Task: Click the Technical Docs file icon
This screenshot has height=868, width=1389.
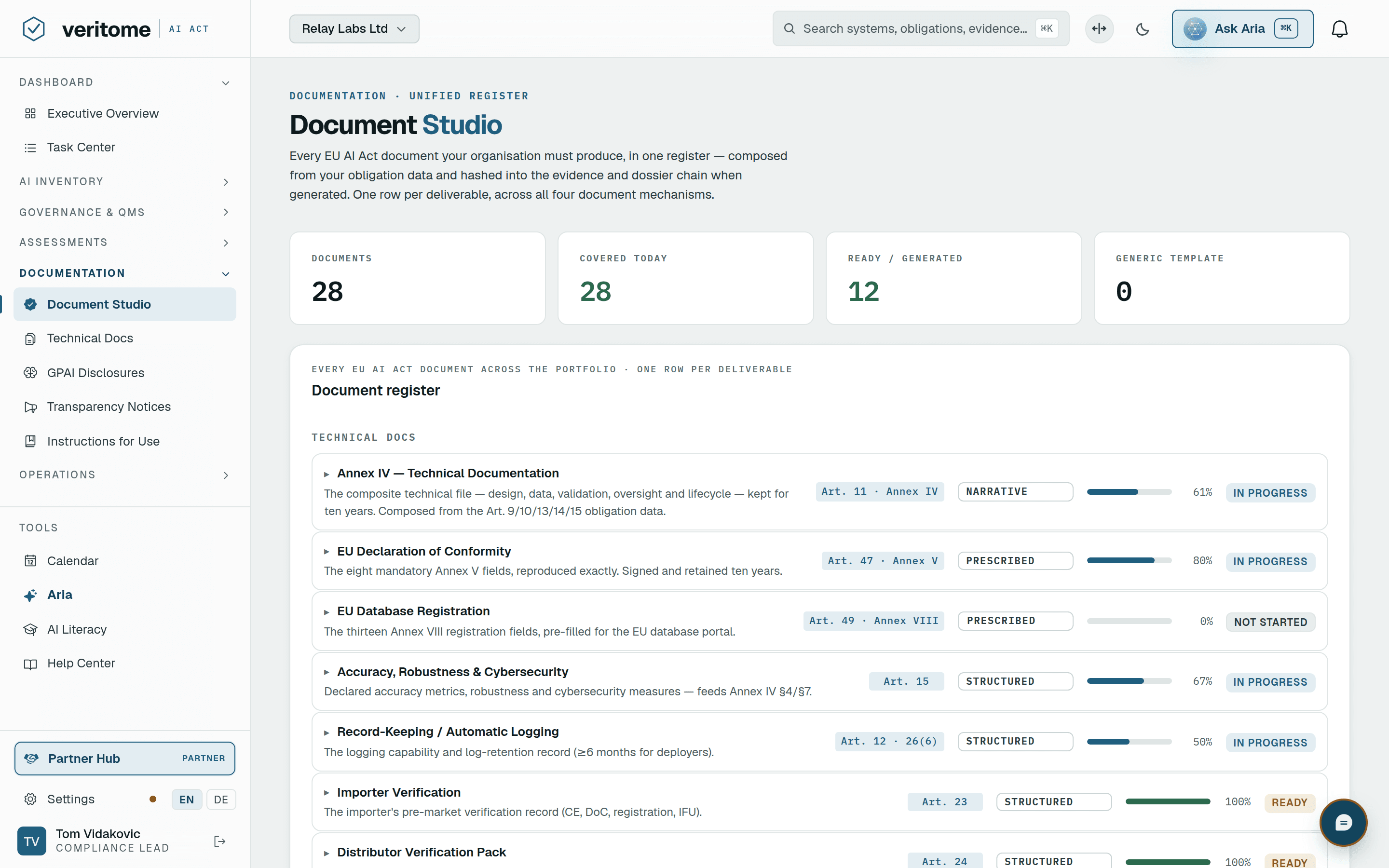Action: tap(30, 339)
